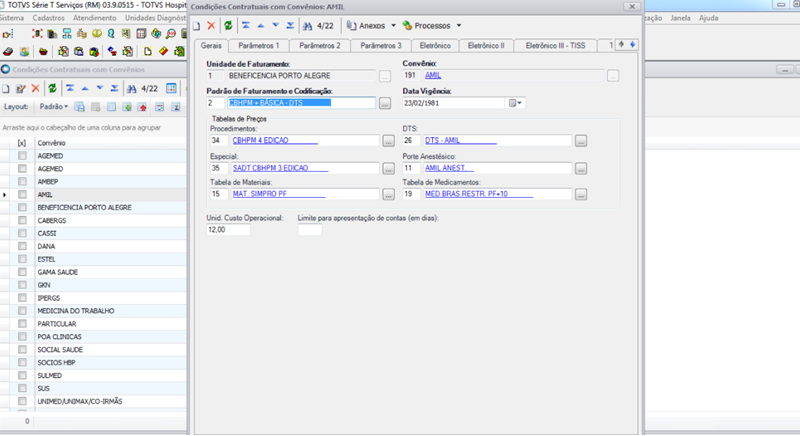
Task: Open lookup button for Porte Anestésico
Action: [x=581, y=169]
